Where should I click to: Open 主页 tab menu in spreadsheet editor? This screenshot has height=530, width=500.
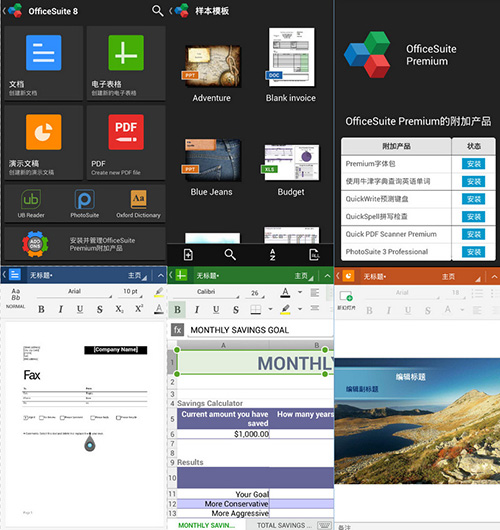point(304,276)
